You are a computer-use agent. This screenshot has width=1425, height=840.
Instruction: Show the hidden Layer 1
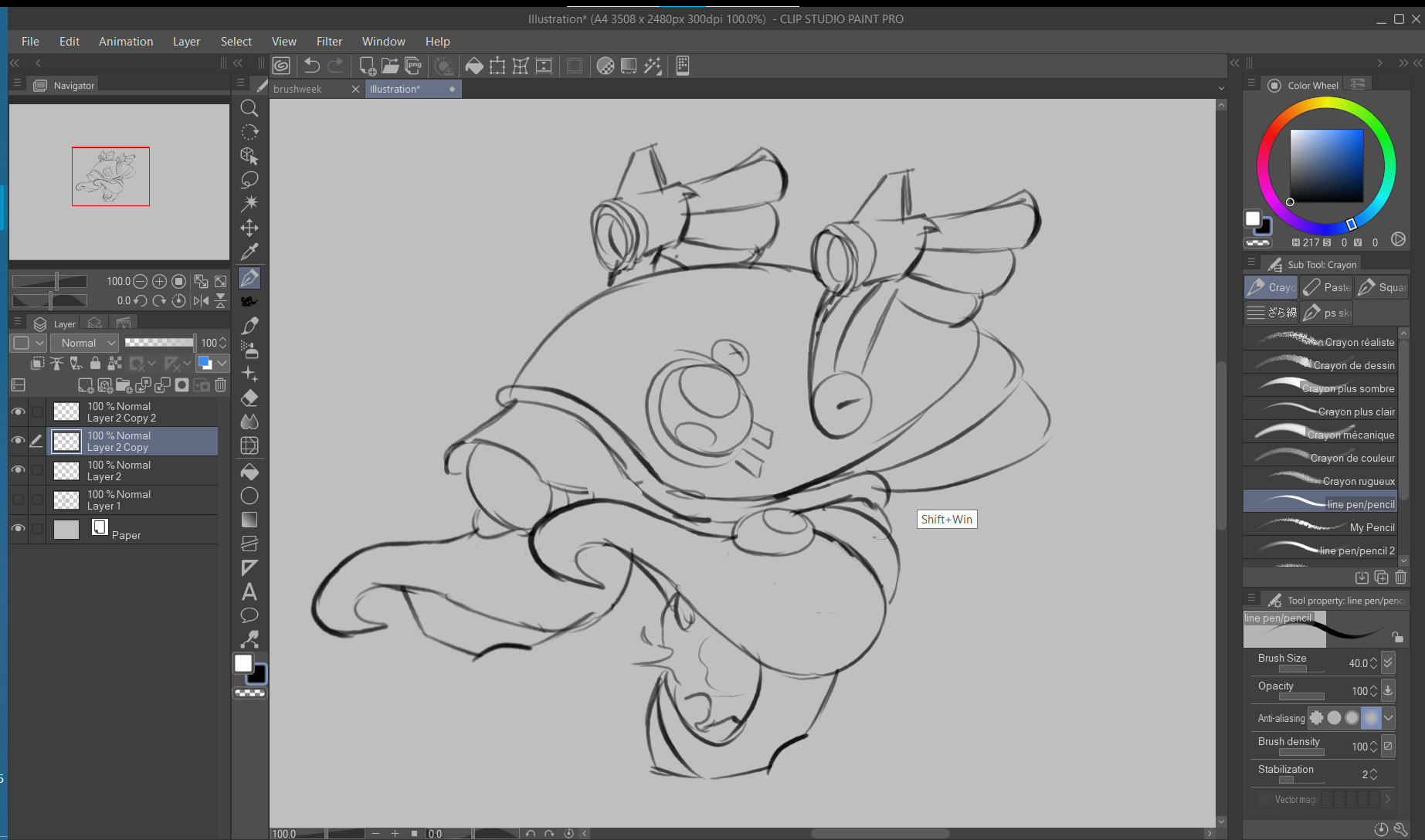click(18, 500)
